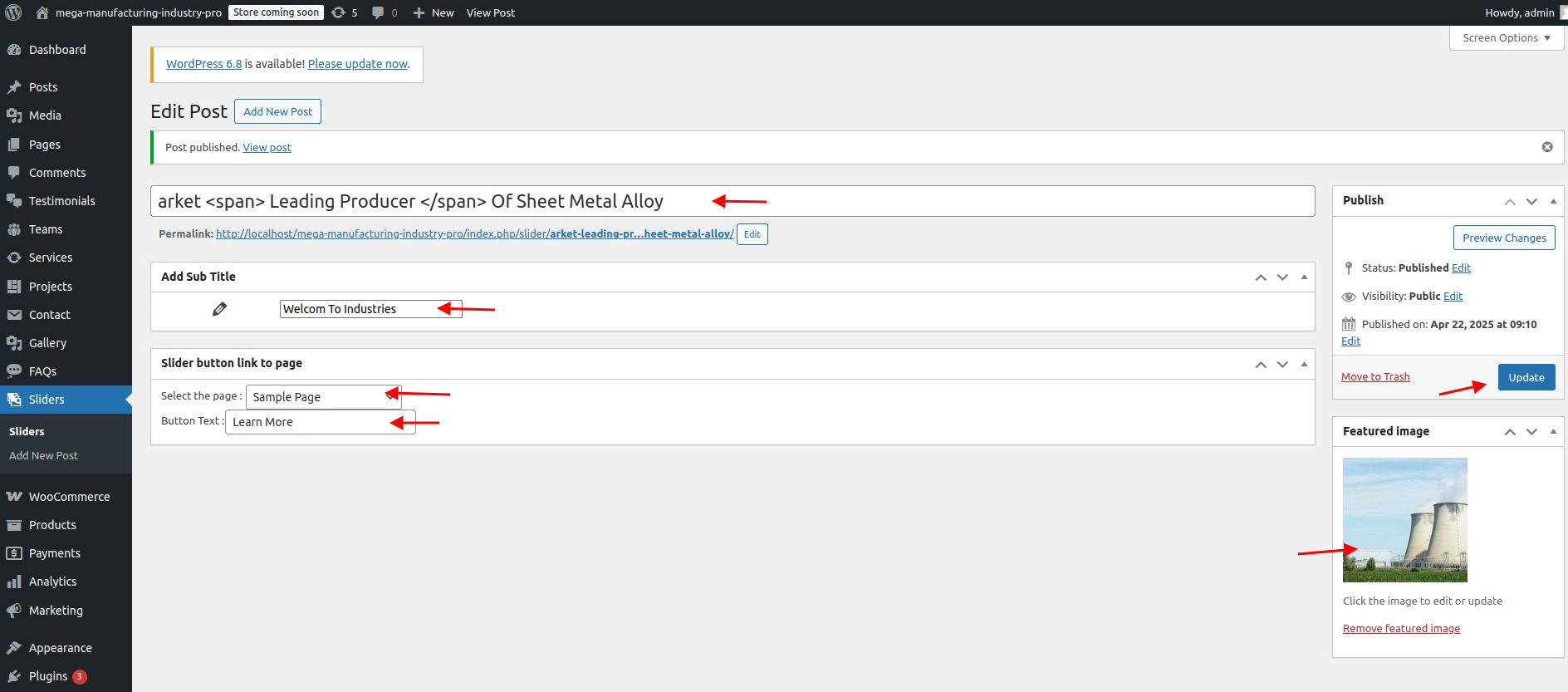
Task: Click the featured image thumbnail
Action: pyautogui.click(x=1404, y=520)
